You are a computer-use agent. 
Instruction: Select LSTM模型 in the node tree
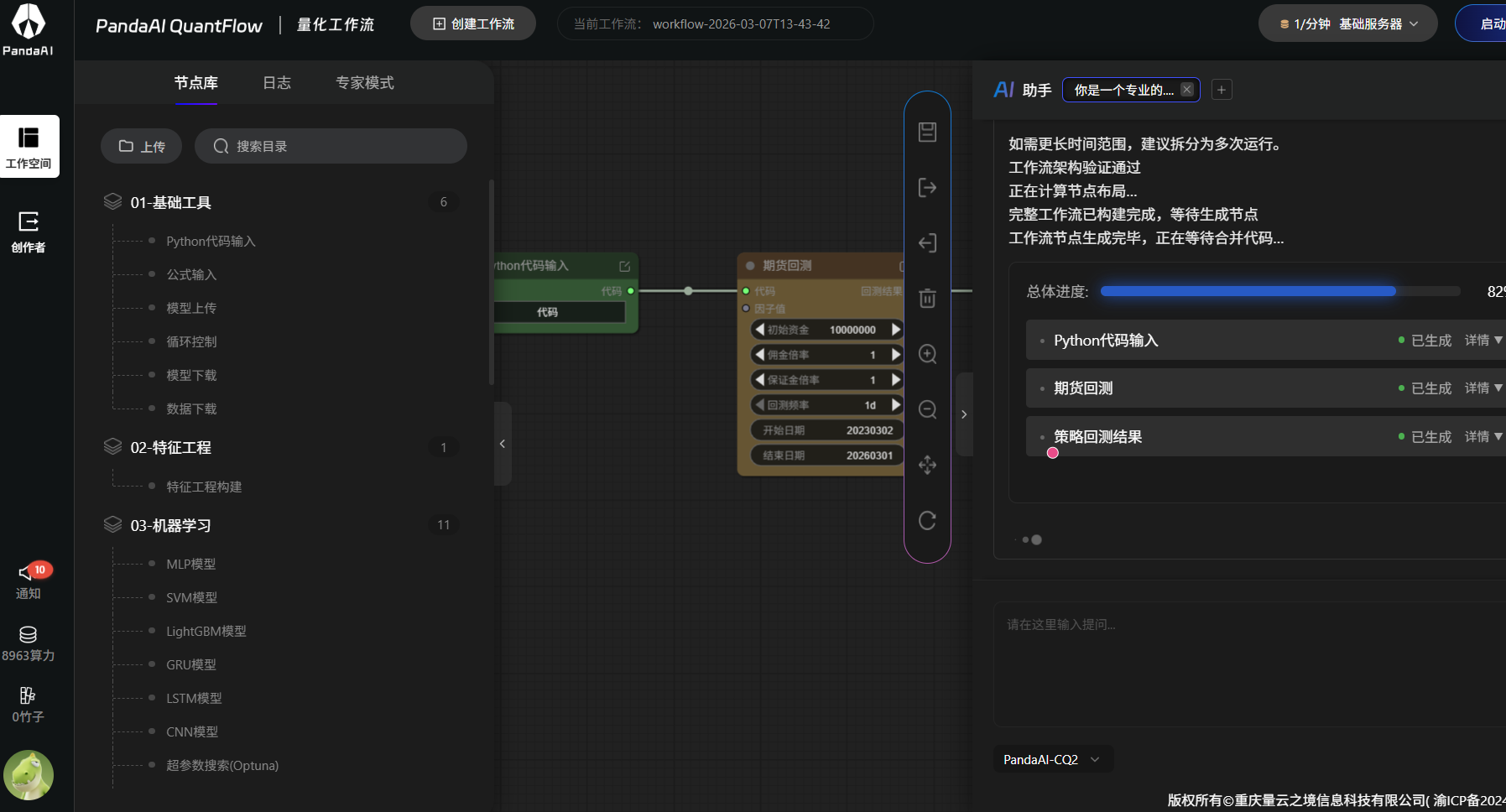(x=194, y=699)
